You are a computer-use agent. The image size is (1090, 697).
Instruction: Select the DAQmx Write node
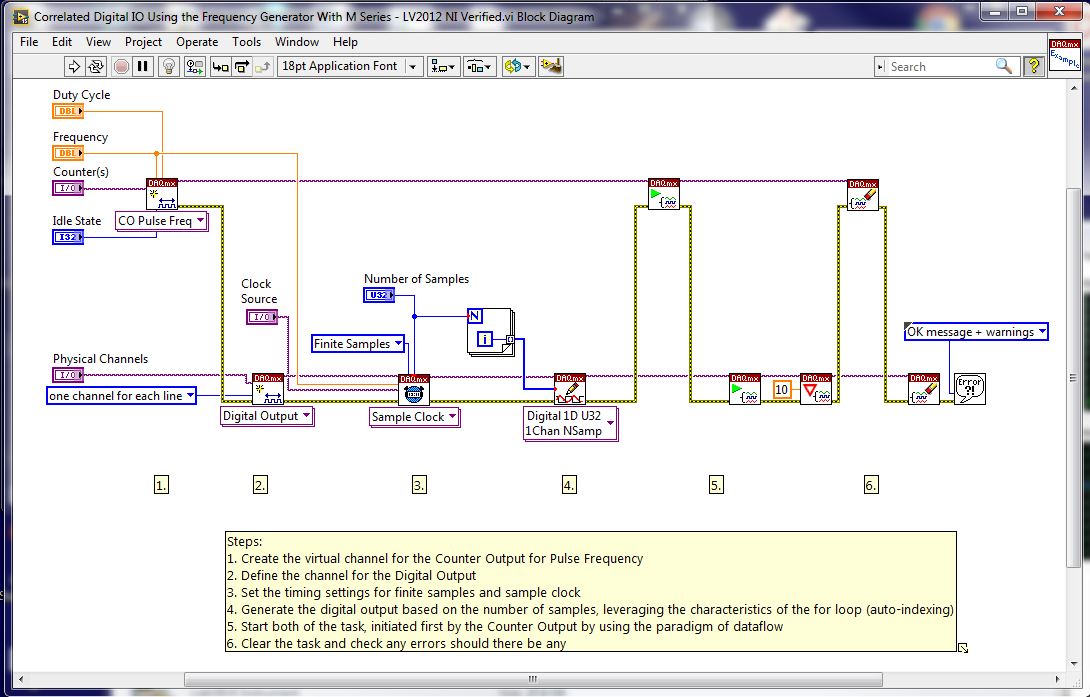(x=570, y=389)
